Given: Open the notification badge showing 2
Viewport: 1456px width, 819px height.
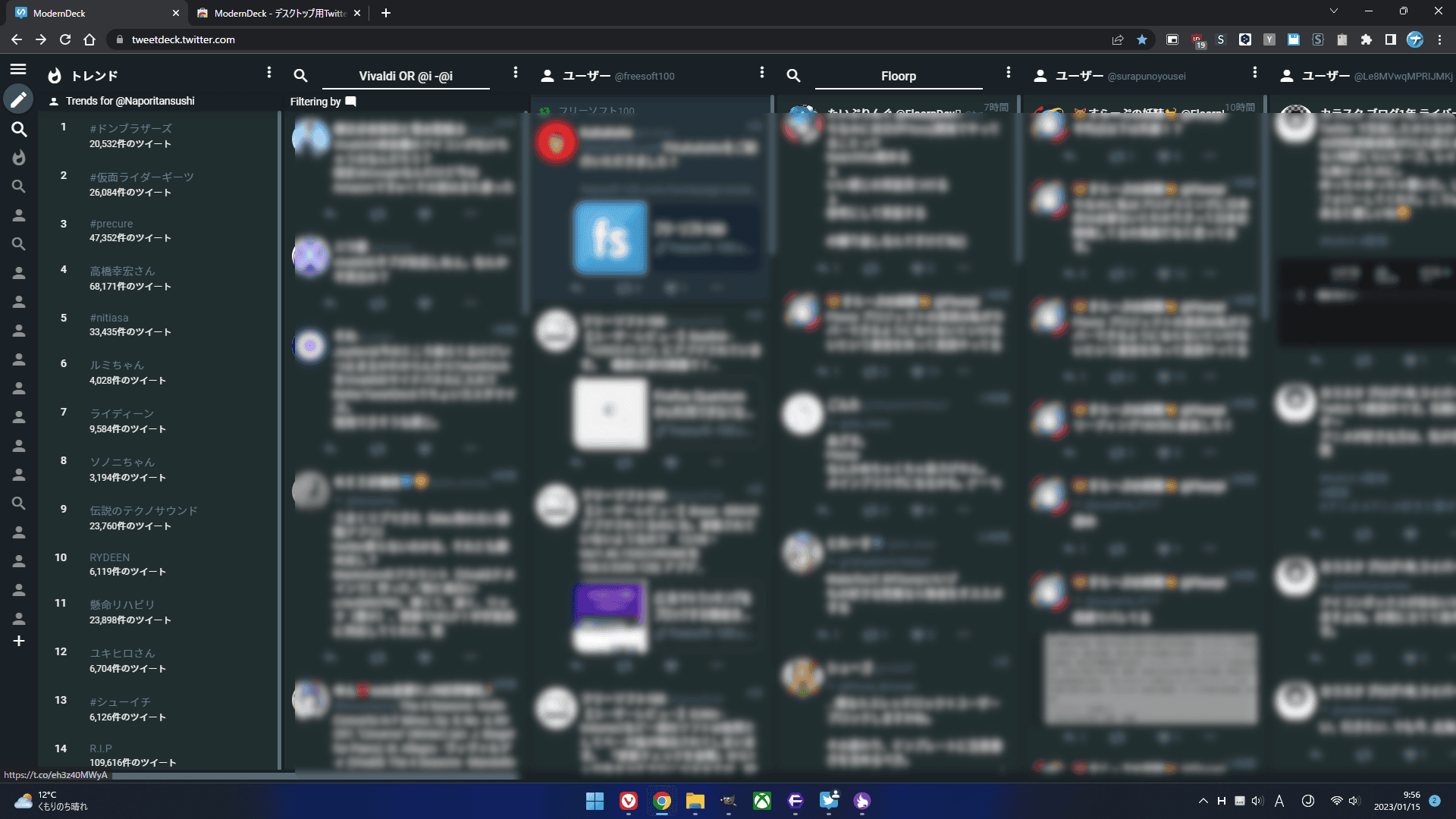Looking at the screenshot, I should (x=1435, y=801).
